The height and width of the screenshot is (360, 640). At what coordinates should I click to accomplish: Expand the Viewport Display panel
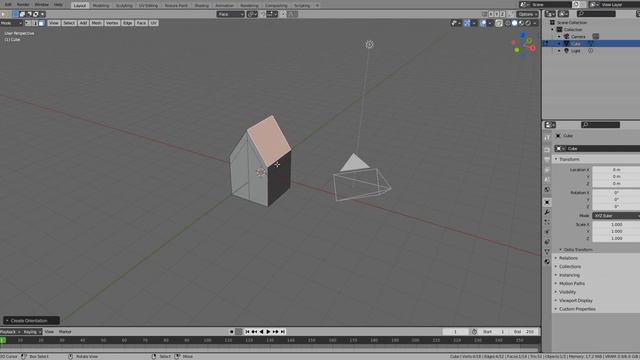click(576, 300)
